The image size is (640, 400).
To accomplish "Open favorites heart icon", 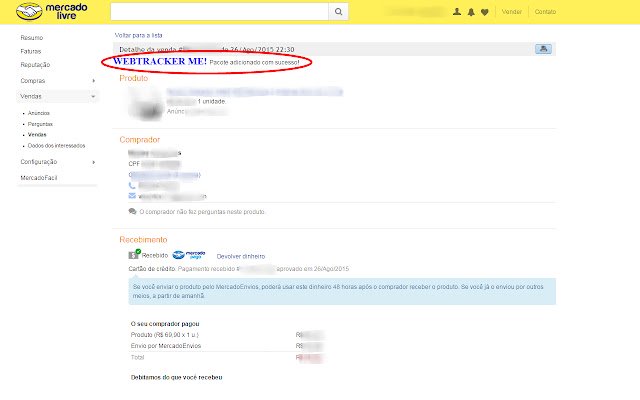I will pyautogui.click(x=484, y=12).
